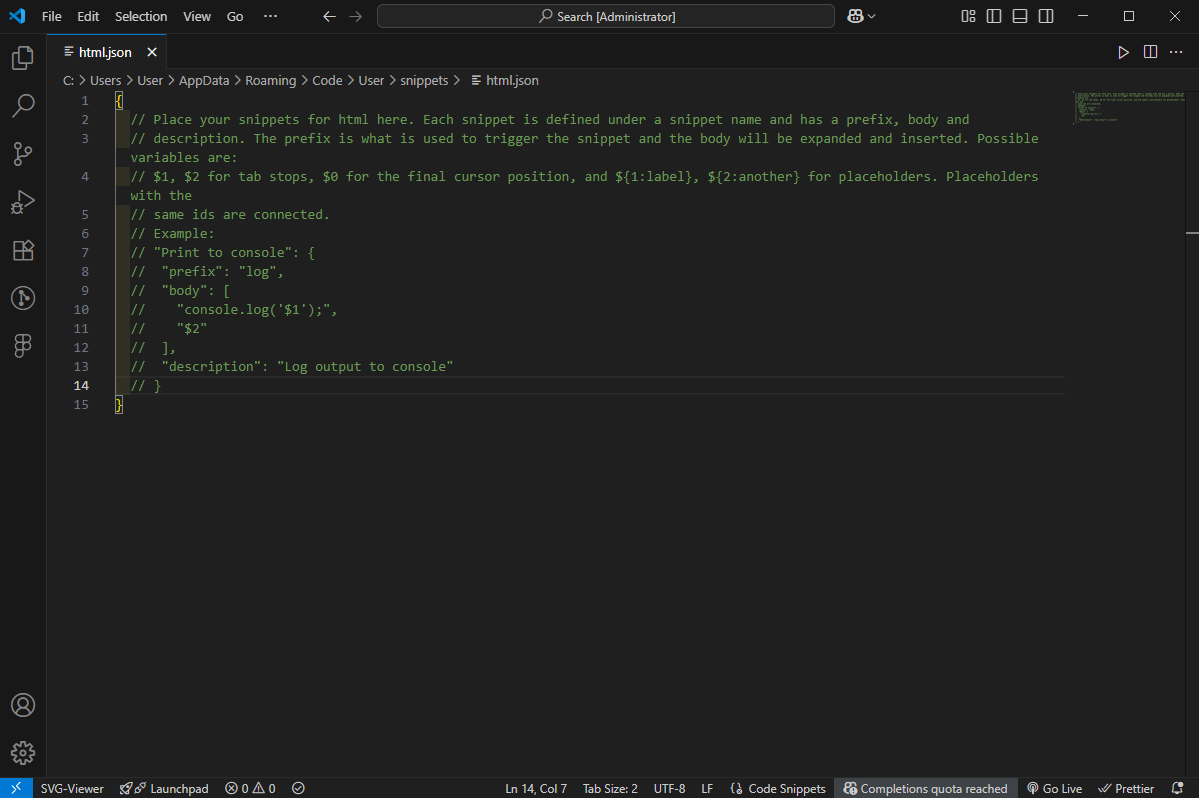Open the editor more actions menu
Screen dimensions: 1199x798
(1176, 52)
